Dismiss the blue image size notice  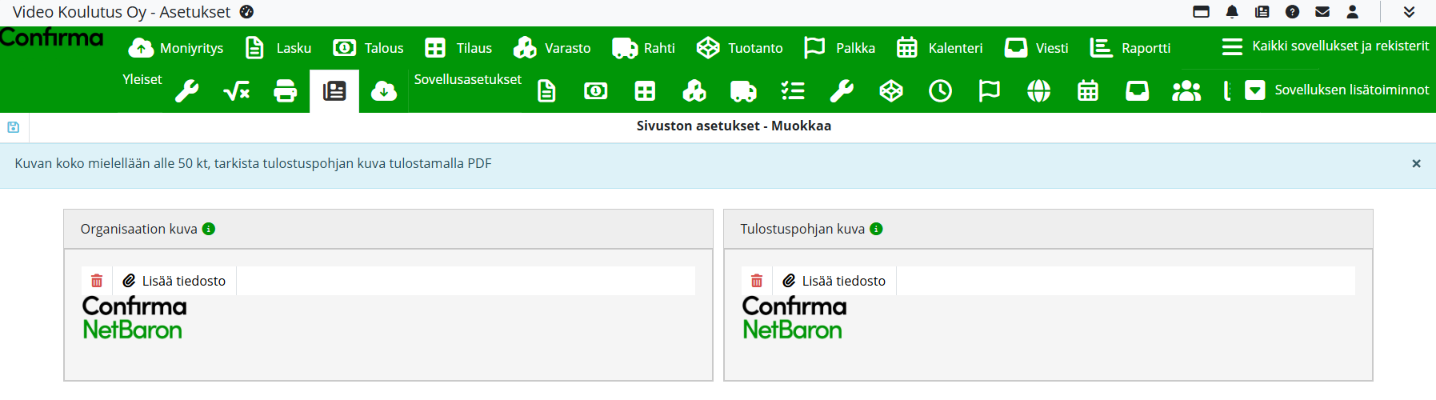pos(1416,163)
